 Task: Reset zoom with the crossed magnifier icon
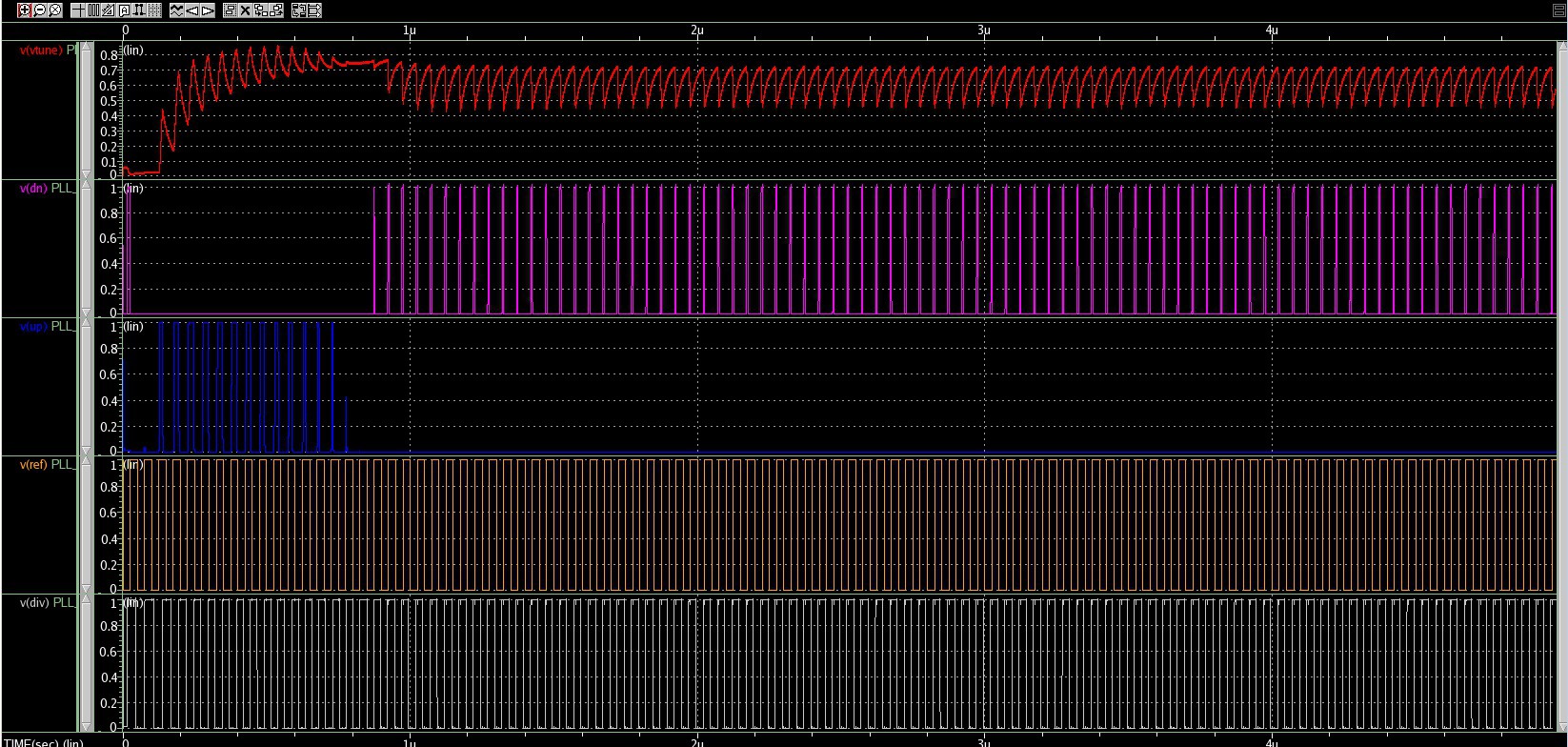pos(55,10)
